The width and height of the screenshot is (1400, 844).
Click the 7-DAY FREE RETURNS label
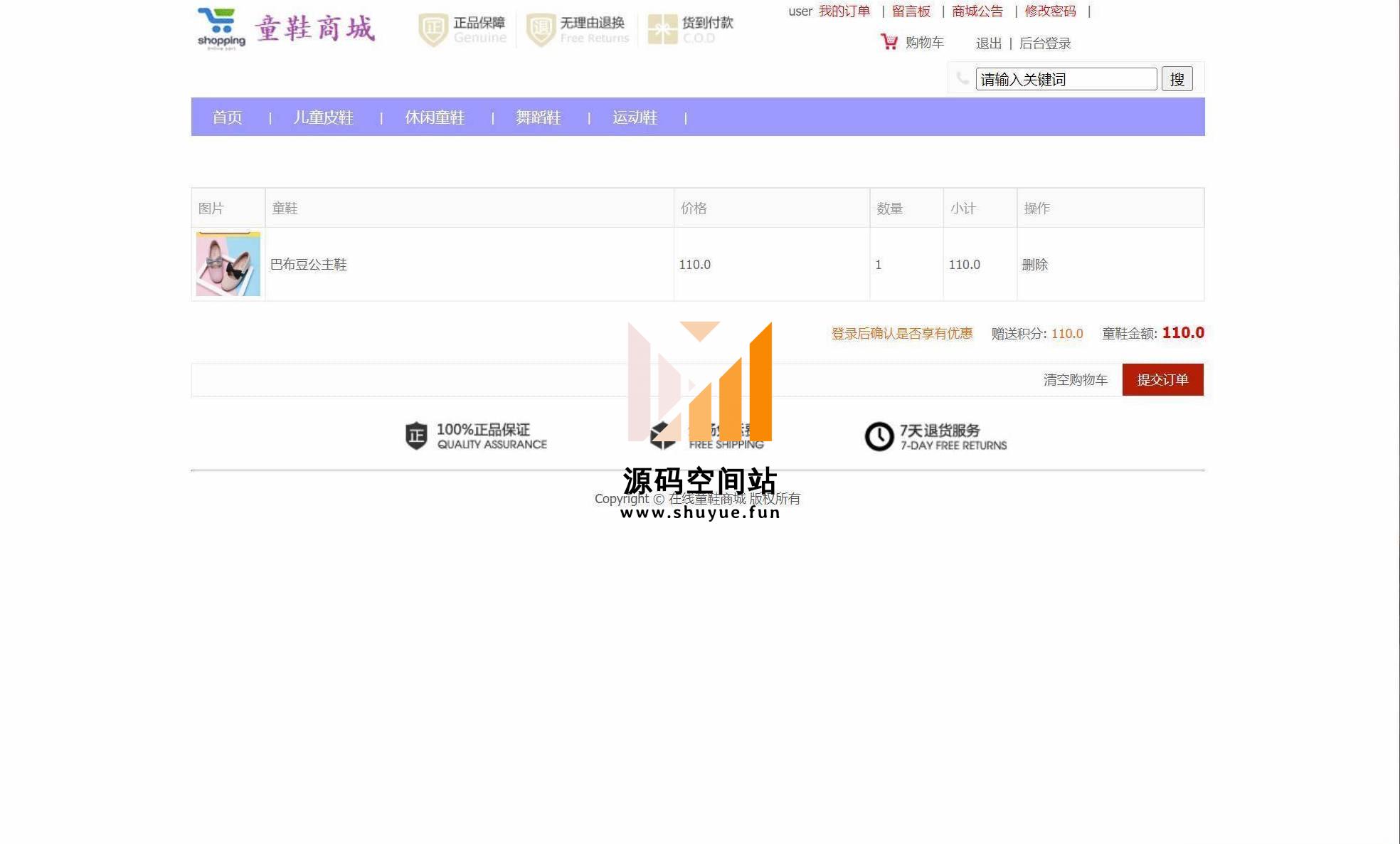[954, 445]
